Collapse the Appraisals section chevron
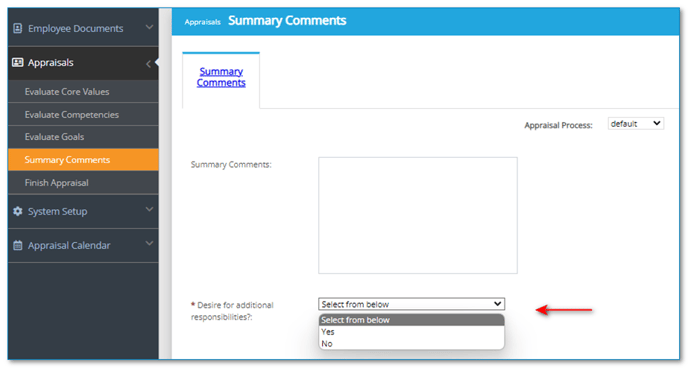Viewport: 688px width, 368px height. click(x=148, y=64)
